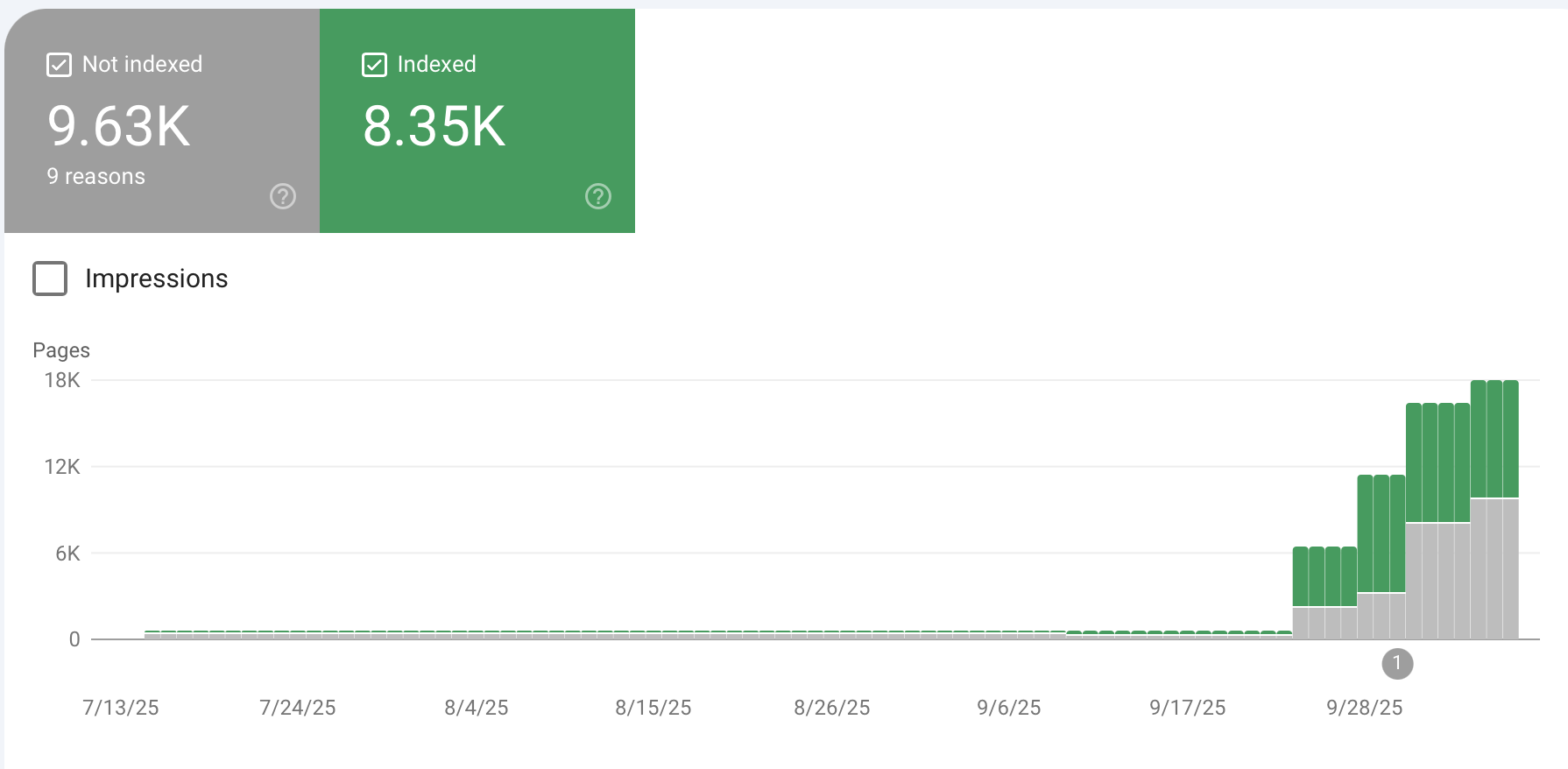Select the "9 reasons" text
Viewport: 1568px width, 769px height.
coord(95,177)
